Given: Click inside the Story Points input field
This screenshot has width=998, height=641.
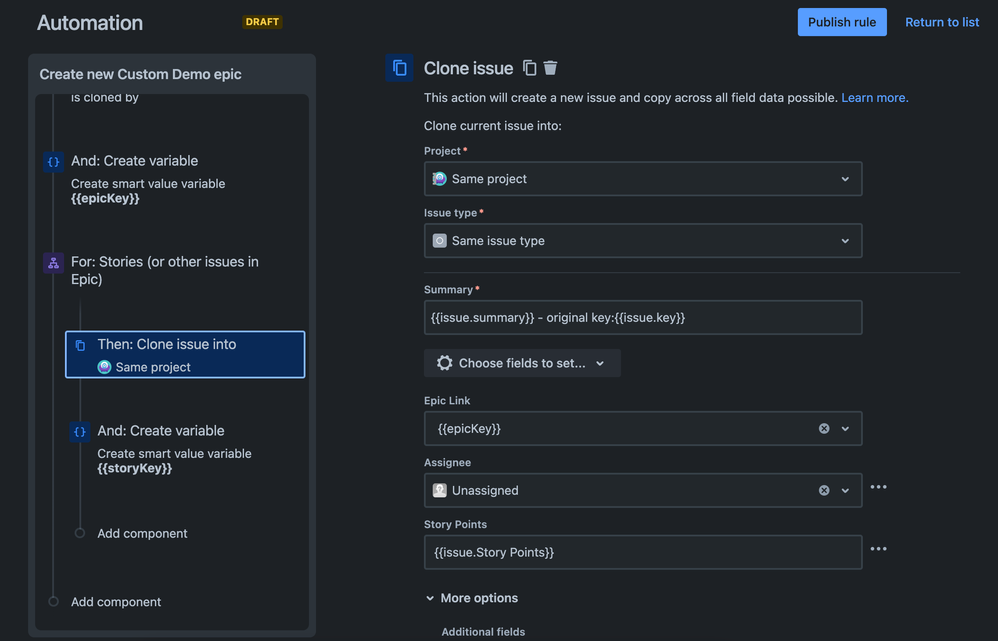Looking at the screenshot, I should point(643,552).
